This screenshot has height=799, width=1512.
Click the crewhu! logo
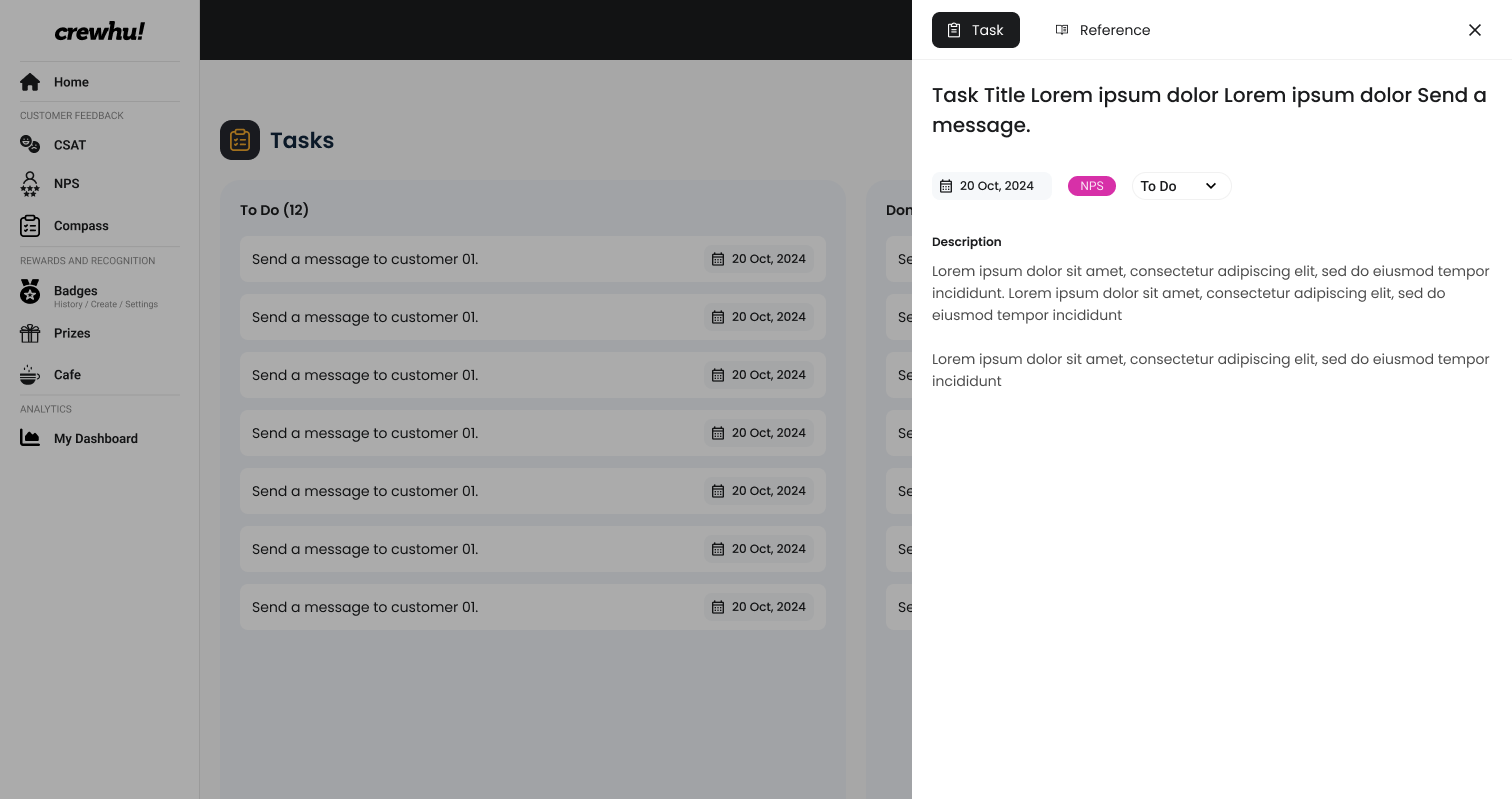[100, 31]
